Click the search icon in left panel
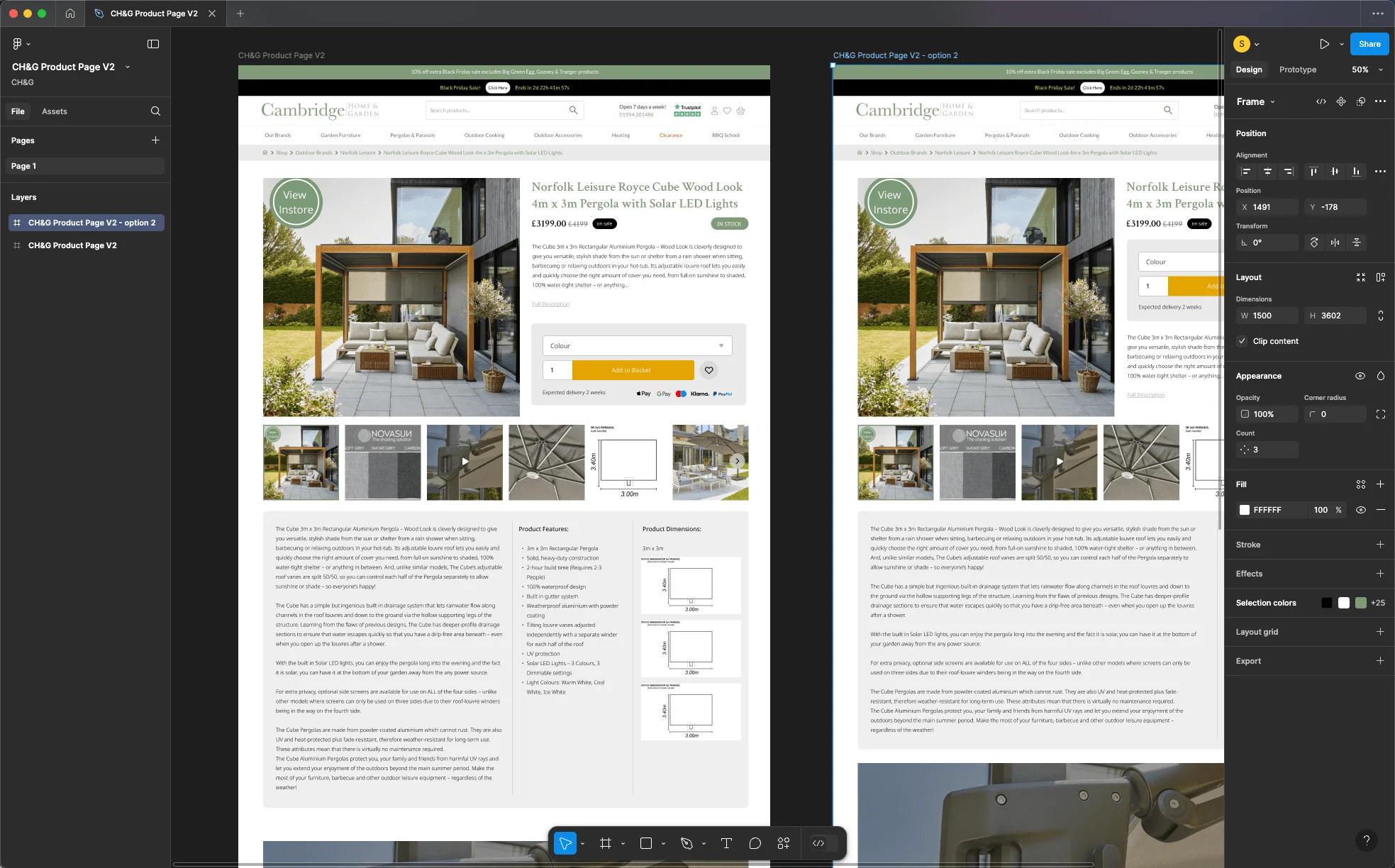This screenshot has height=868, width=1395. click(x=155, y=111)
